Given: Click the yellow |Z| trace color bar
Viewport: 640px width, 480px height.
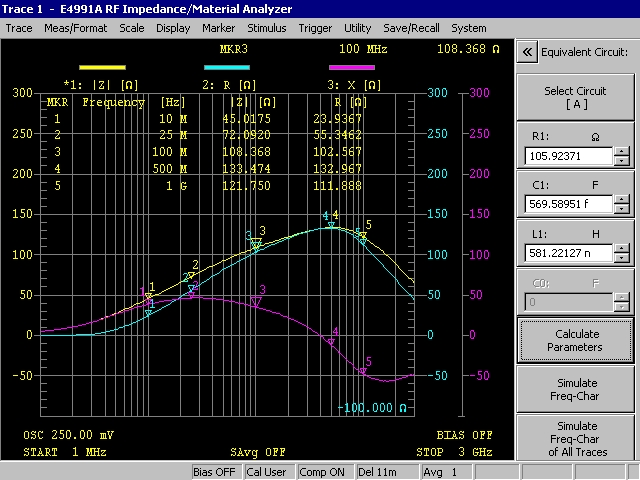Looking at the screenshot, I should coord(94,67).
